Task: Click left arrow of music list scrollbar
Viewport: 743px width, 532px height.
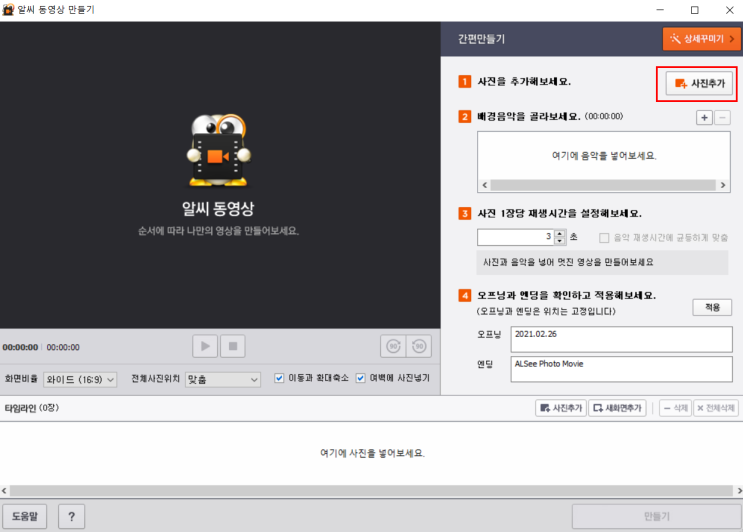Action: click(x=484, y=185)
